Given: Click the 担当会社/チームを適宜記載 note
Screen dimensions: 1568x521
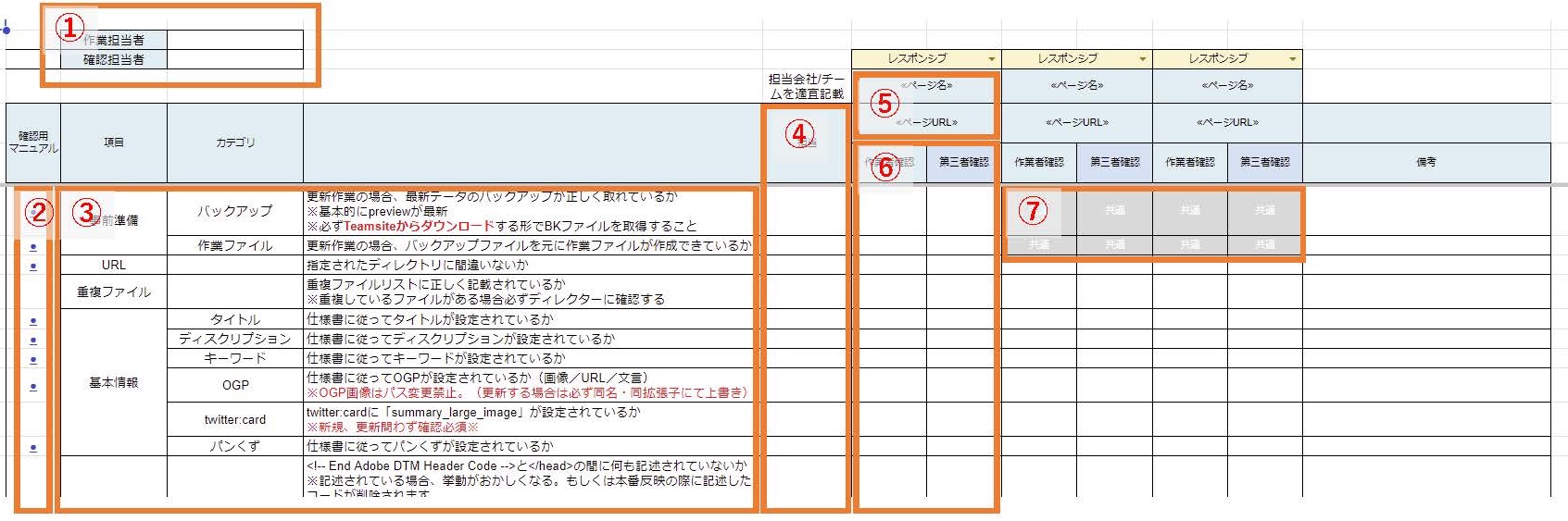Looking at the screenshot, I should [807, 86].
